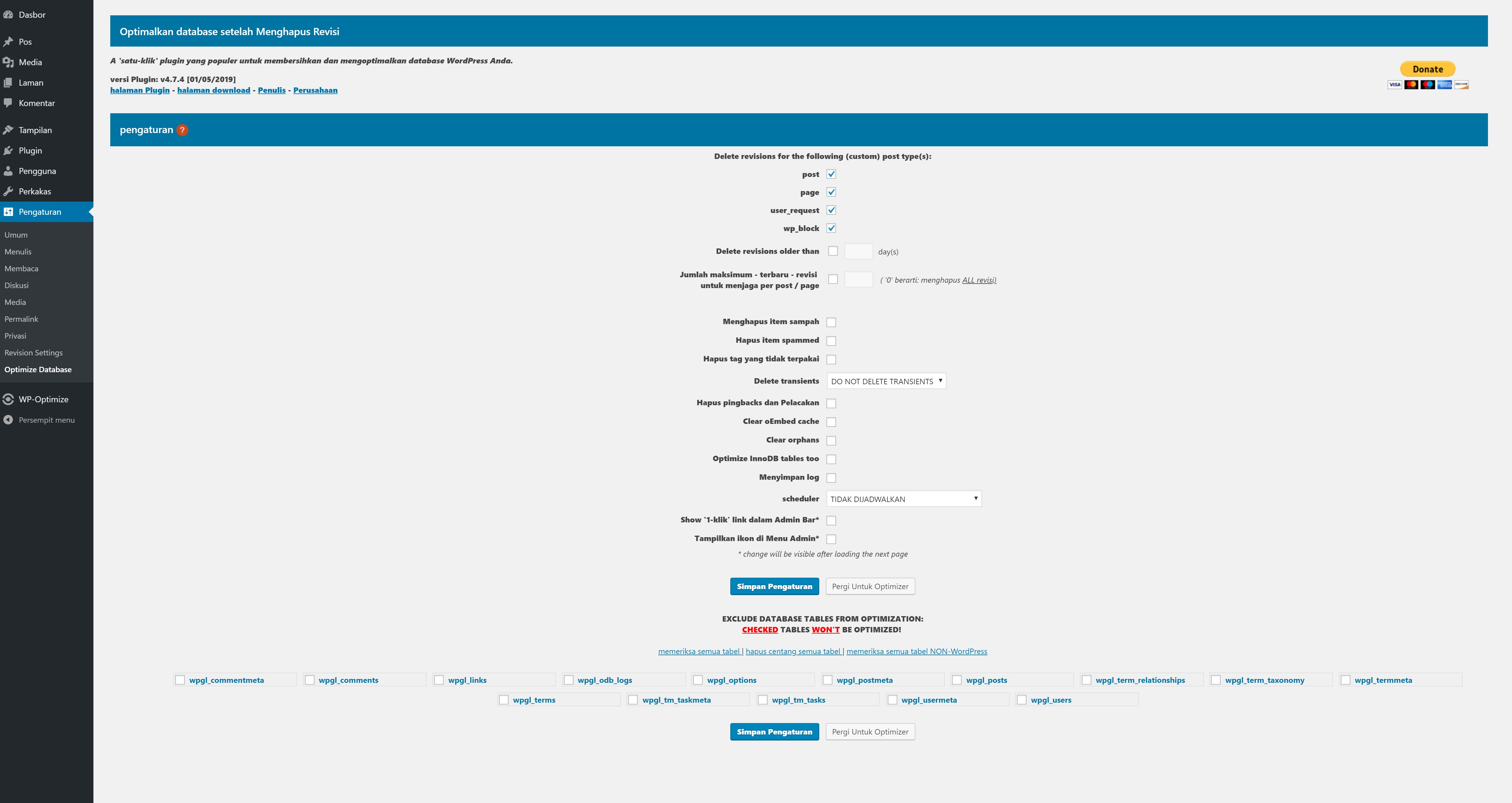Click the WP-Optimize logo icon
The image size is (1512, 803).
coord(8,399)
